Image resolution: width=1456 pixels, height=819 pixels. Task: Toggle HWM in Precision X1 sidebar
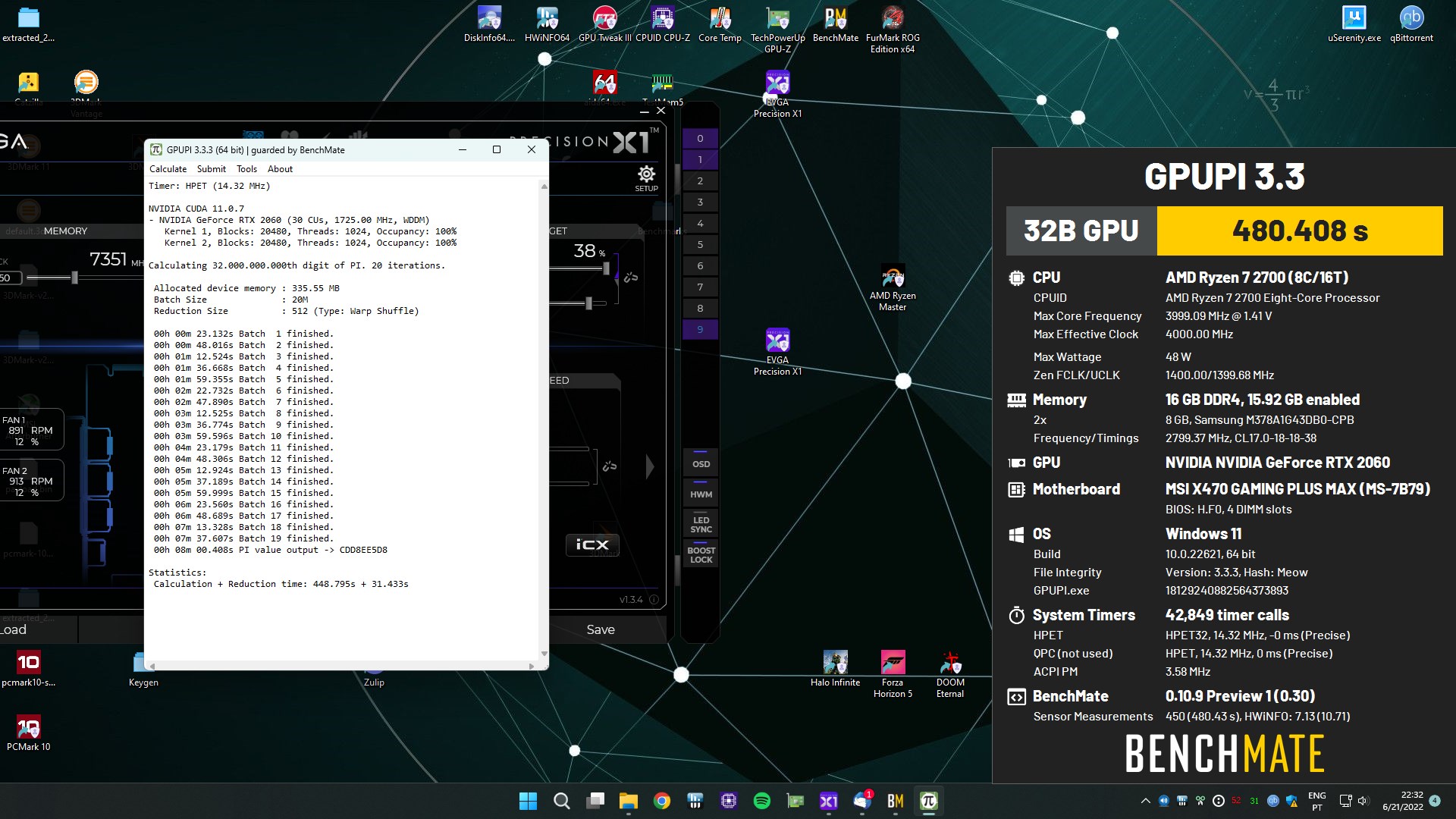point(701,494)
